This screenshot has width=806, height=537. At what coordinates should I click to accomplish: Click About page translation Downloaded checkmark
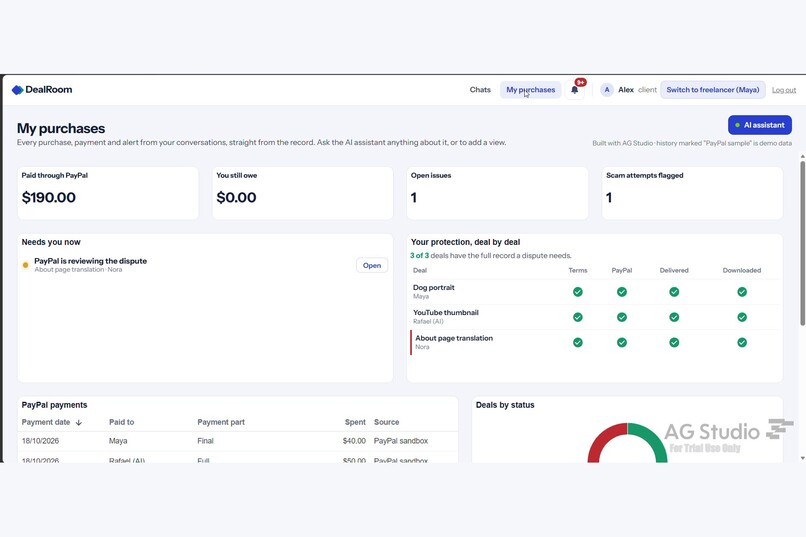(x=742, y=342)
